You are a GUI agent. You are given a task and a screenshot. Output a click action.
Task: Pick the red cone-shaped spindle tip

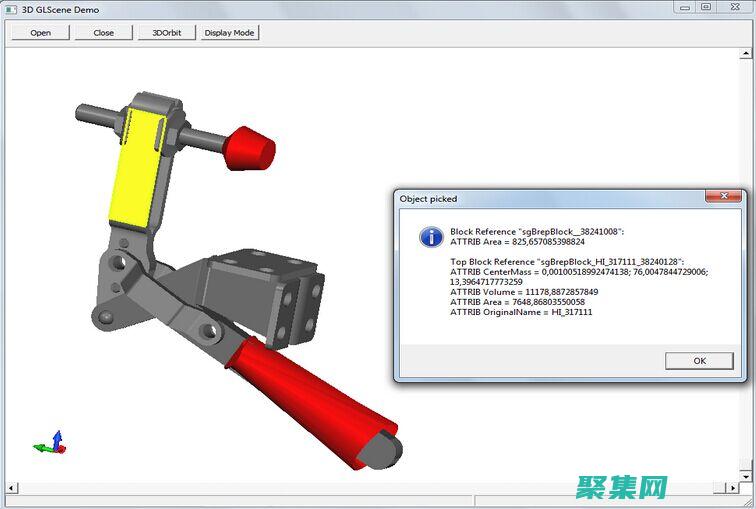click(249, 147)
